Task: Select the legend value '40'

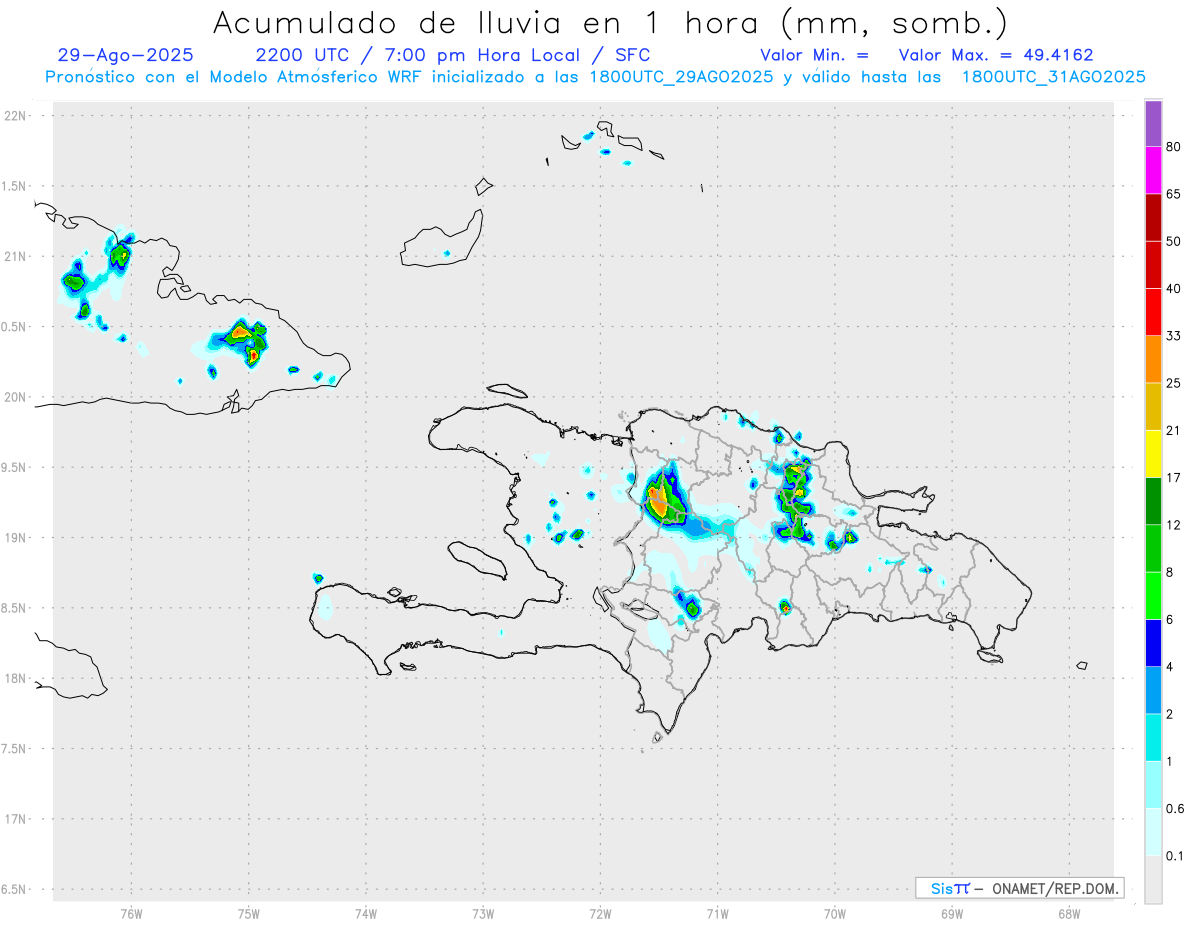Action: pyautogui.click(x=1174, y=289)
